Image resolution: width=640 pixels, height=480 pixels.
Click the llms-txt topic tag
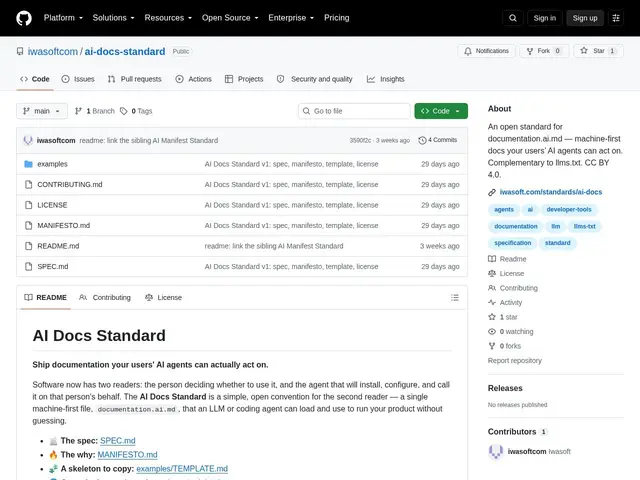584,226
